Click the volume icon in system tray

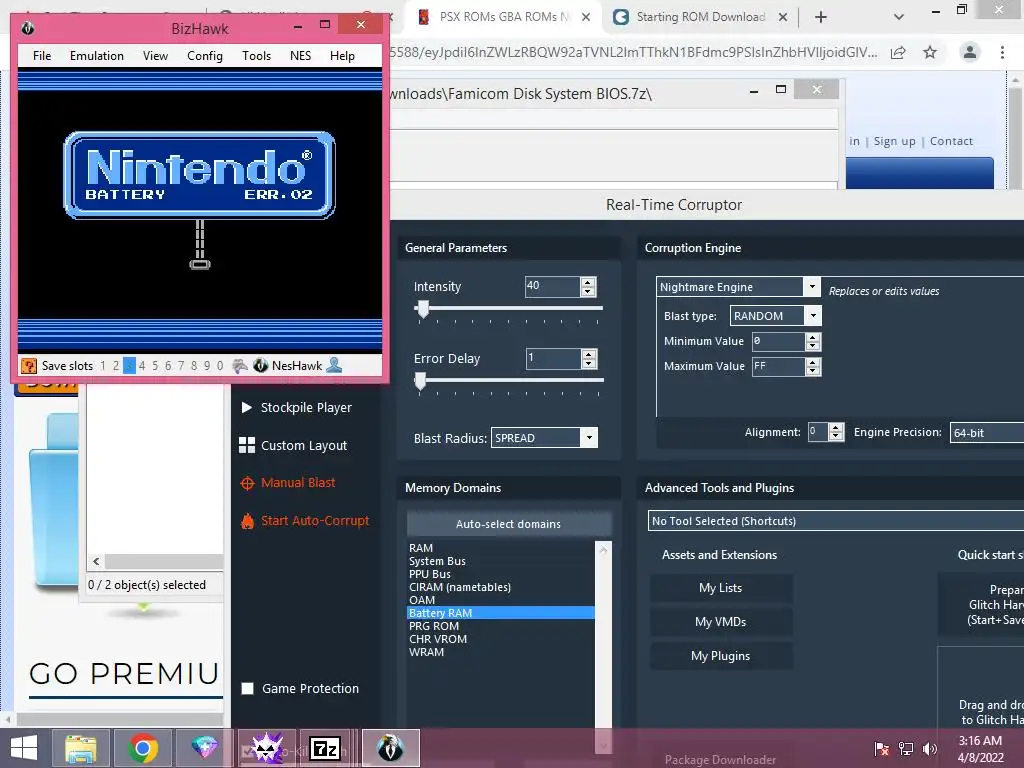point(929,748)
